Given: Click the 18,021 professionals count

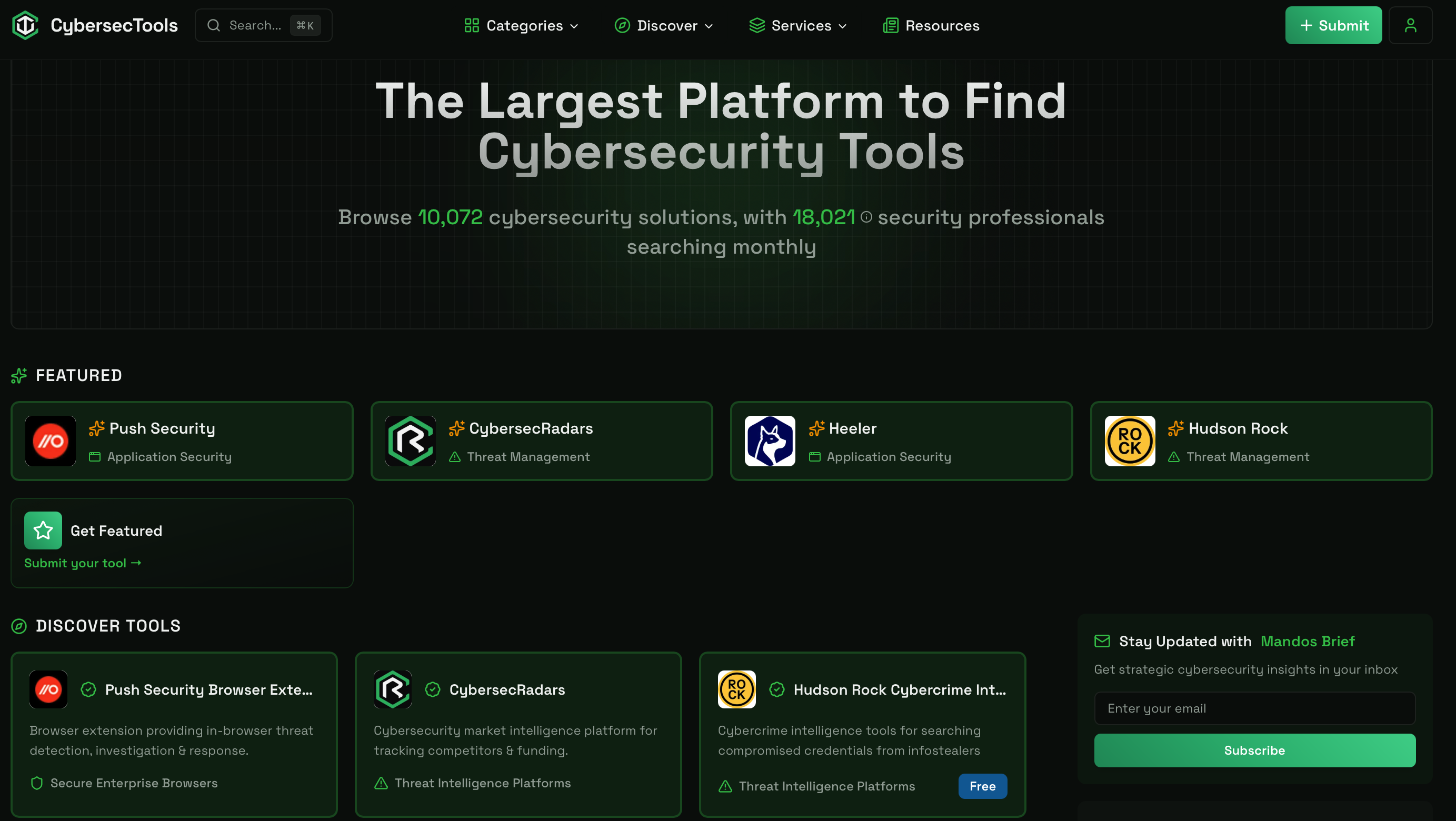Looking at the screenshot, I should 823,217.
